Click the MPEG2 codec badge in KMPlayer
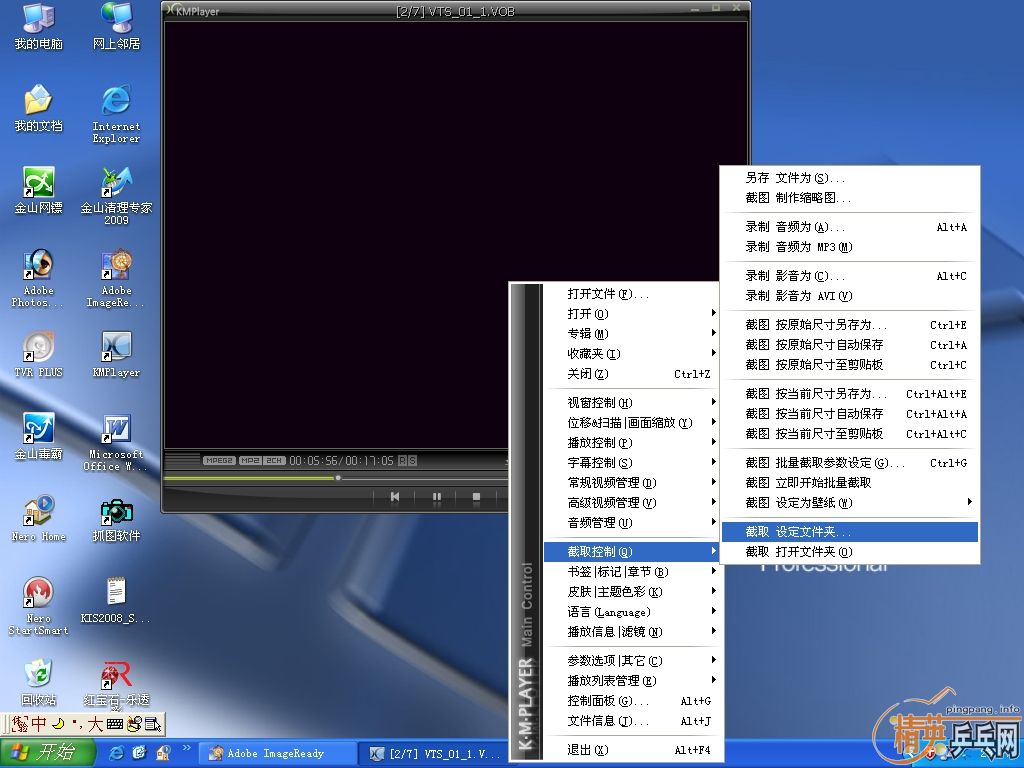The width and height of the screenshot is (1024, 768). point(219,460)
